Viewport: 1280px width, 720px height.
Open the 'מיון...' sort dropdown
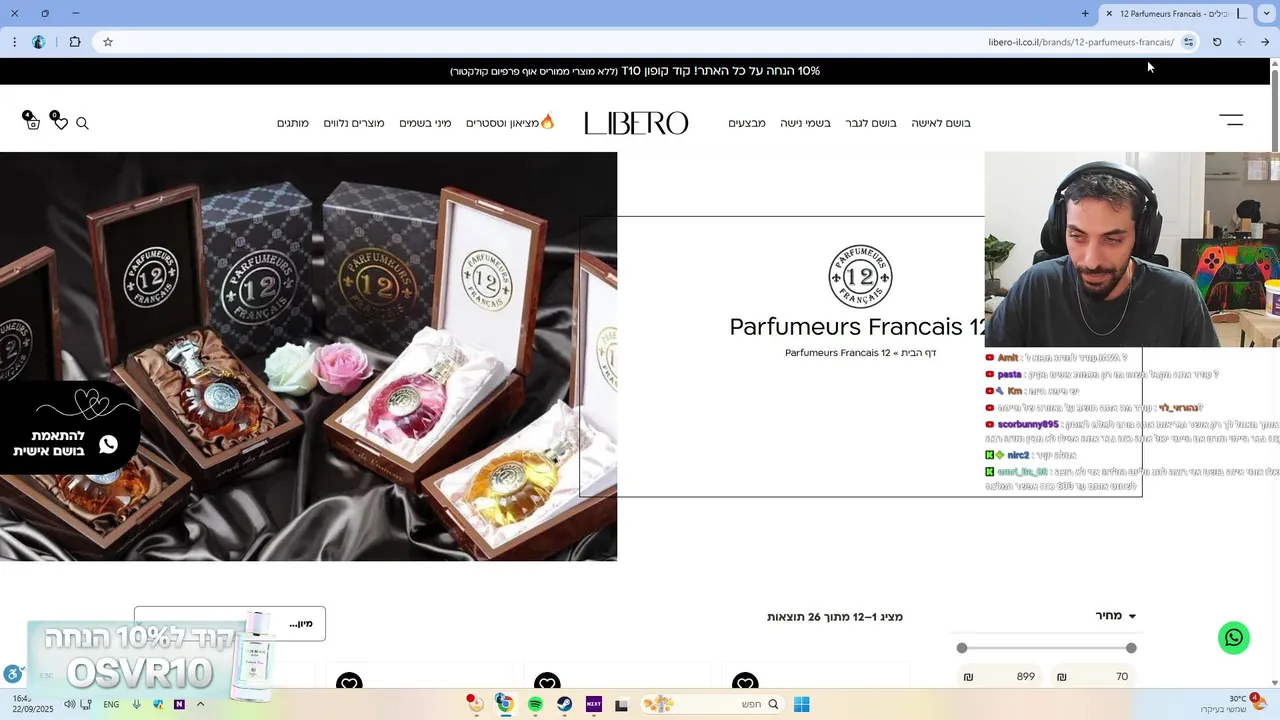click(230, 623)
